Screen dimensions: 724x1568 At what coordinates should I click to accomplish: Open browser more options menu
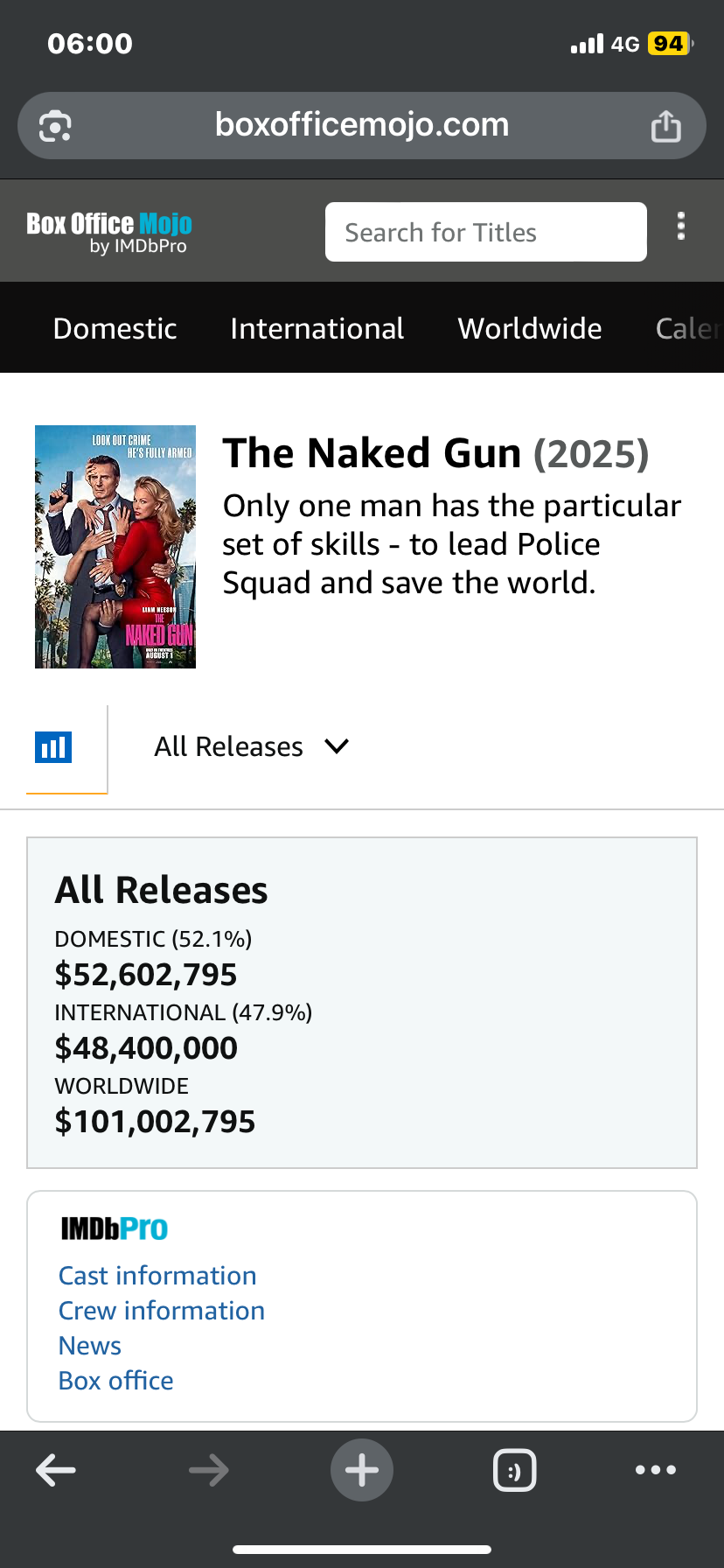(x=656, y=1470)
